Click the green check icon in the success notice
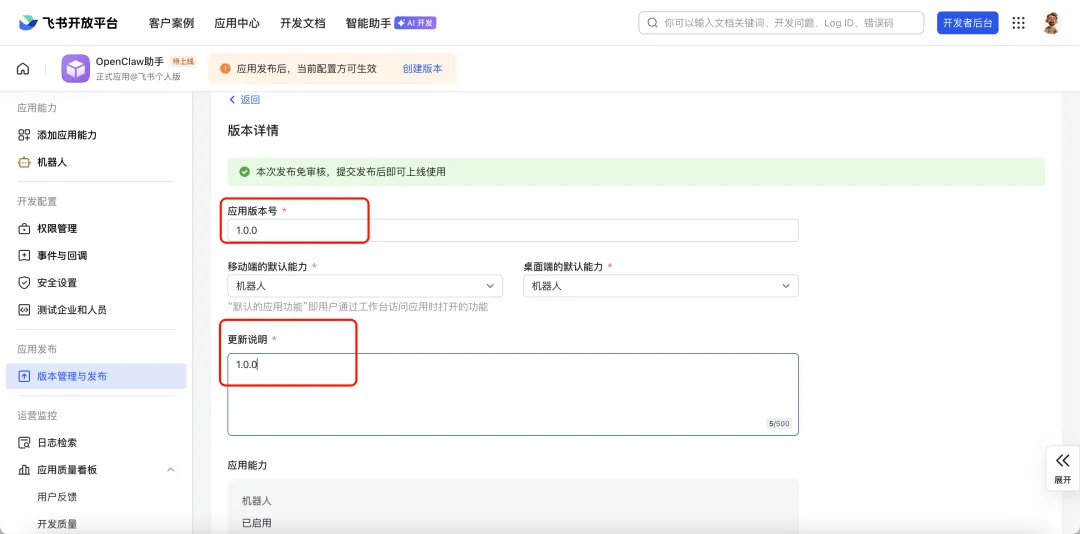 point(244,172)
